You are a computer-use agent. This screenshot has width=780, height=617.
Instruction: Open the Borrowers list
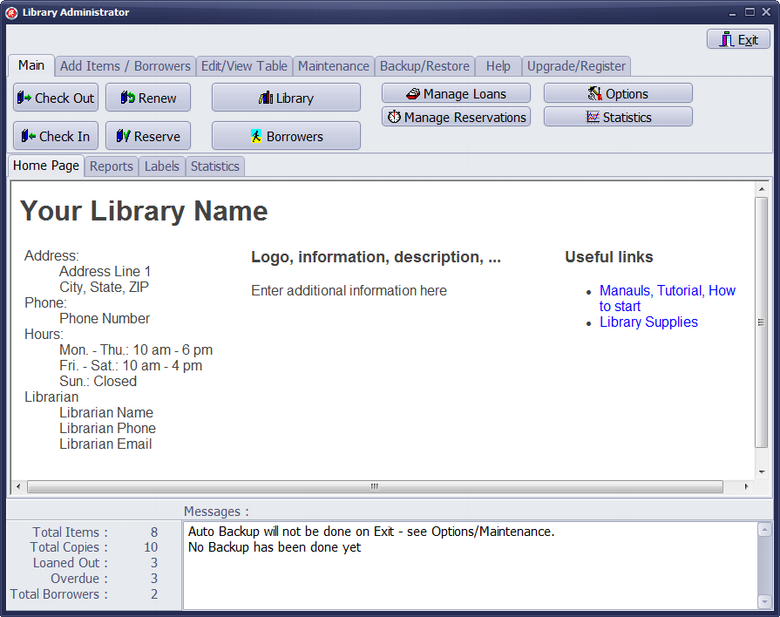coord(286,136)
